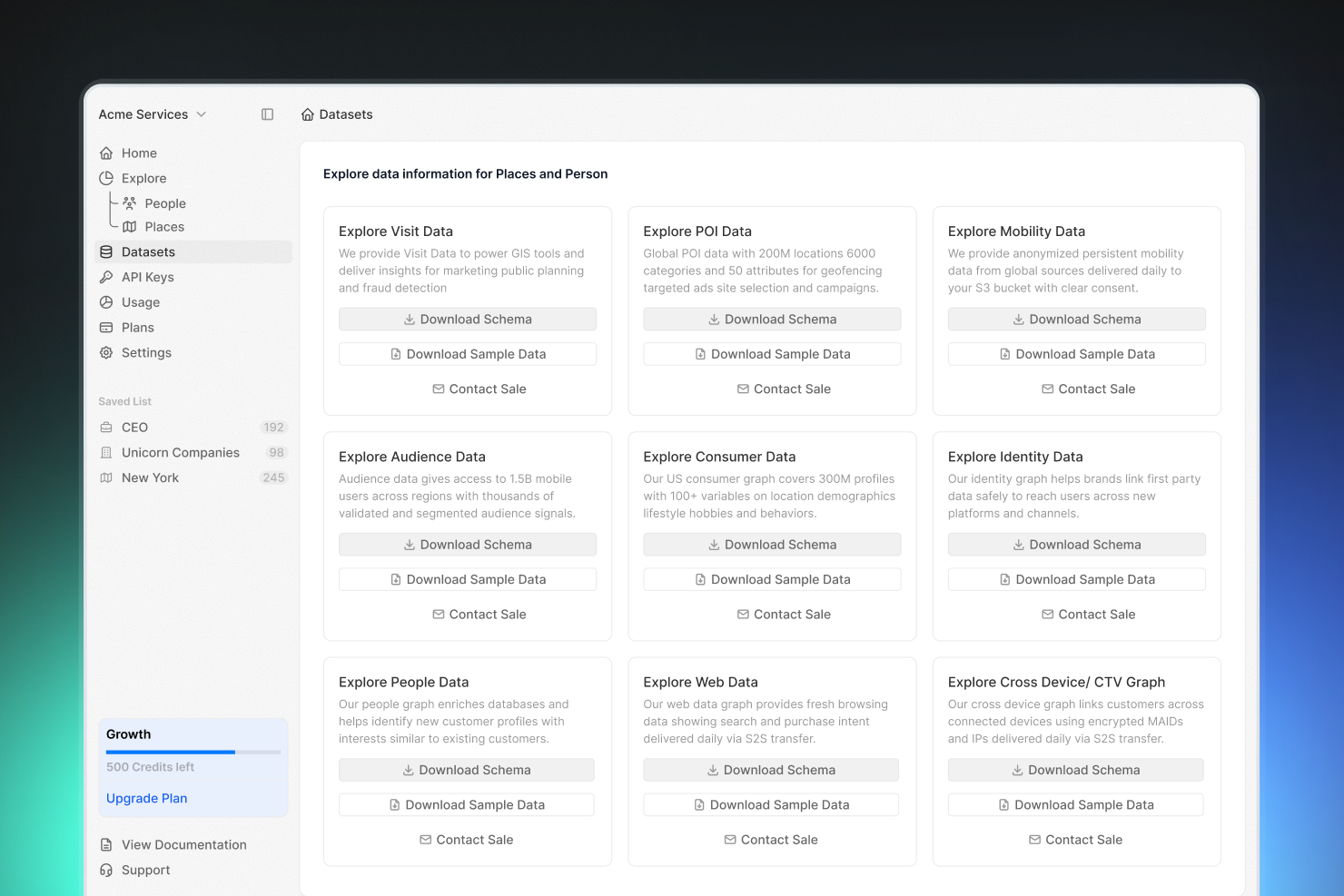The image size is (1344, 896).
Task: Select the Datasets database icon in sidebar
Action: click(106, 252)
